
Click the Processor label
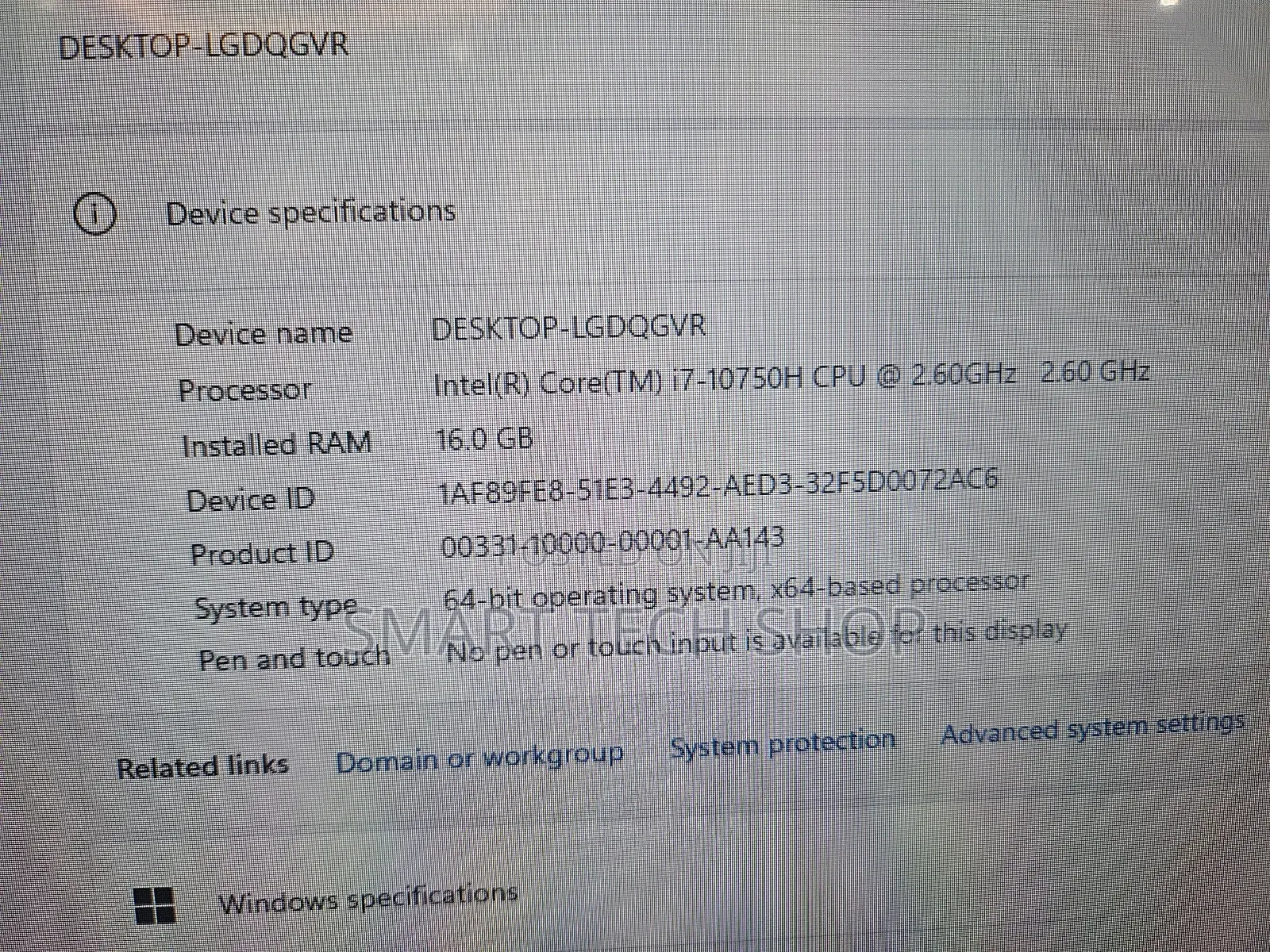[244, 390]
